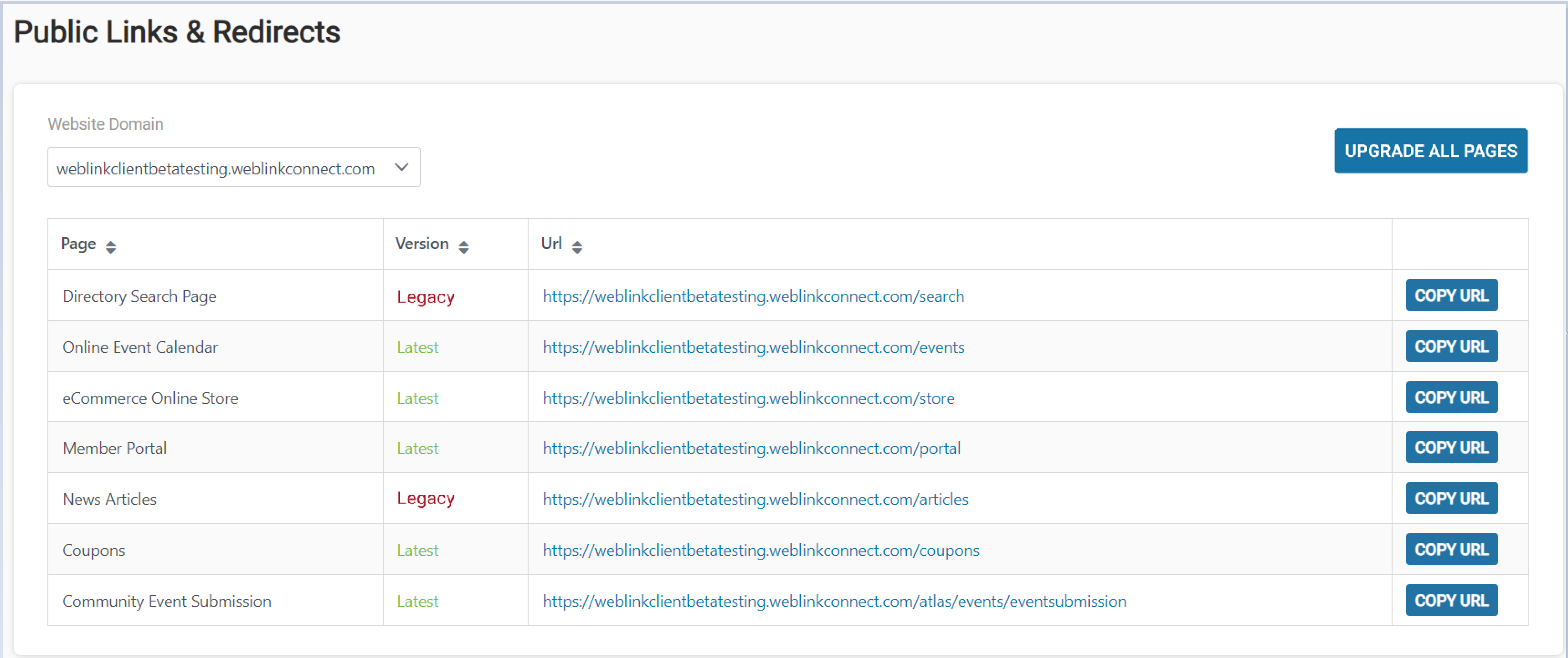The height and width of the screenshot is (658, 1568).
Task: Click Latest version for Coupons
Action: 417,551
